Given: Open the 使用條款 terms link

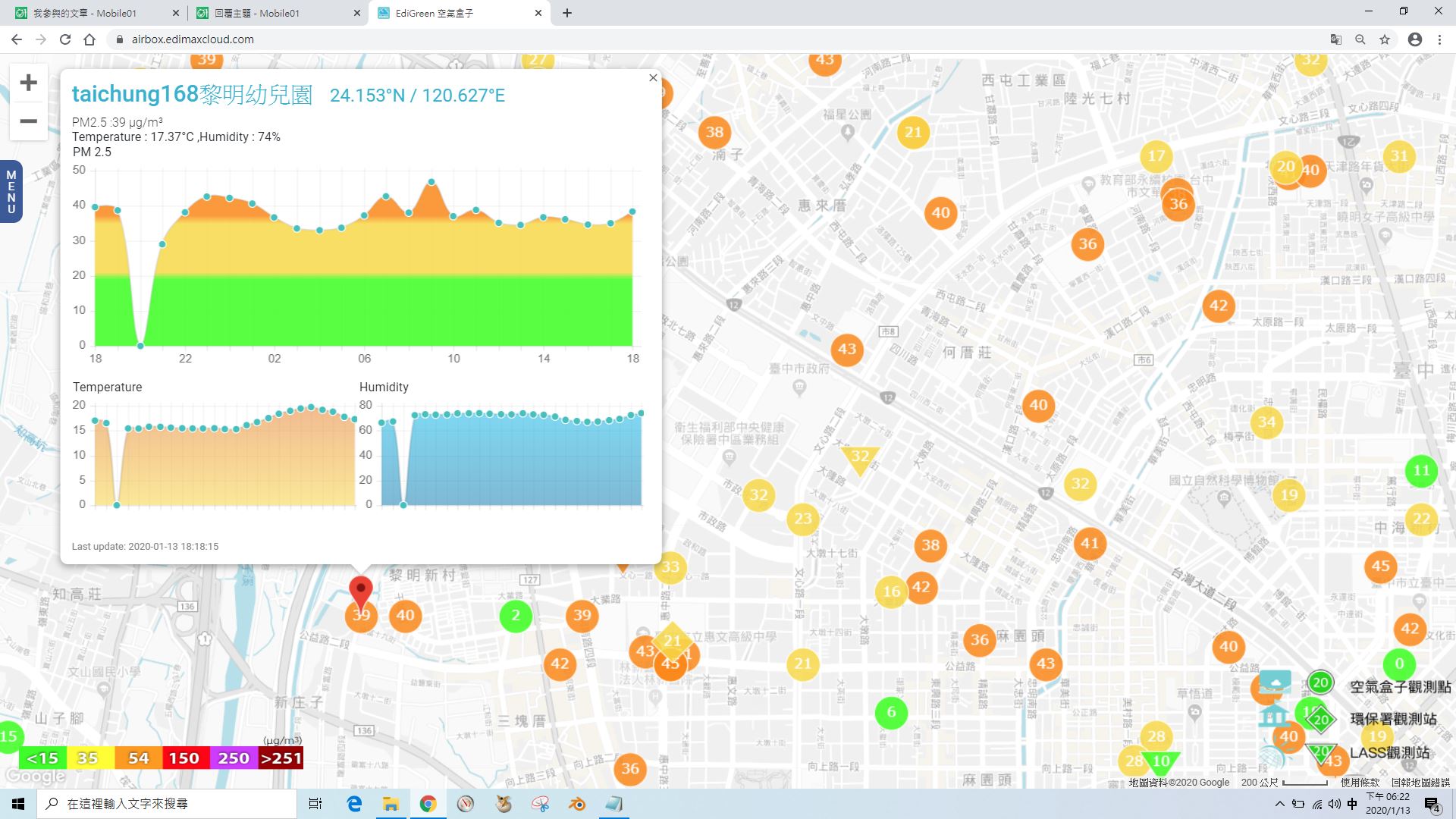Looking at the screenshot, I should click(x=1360, y=783).
